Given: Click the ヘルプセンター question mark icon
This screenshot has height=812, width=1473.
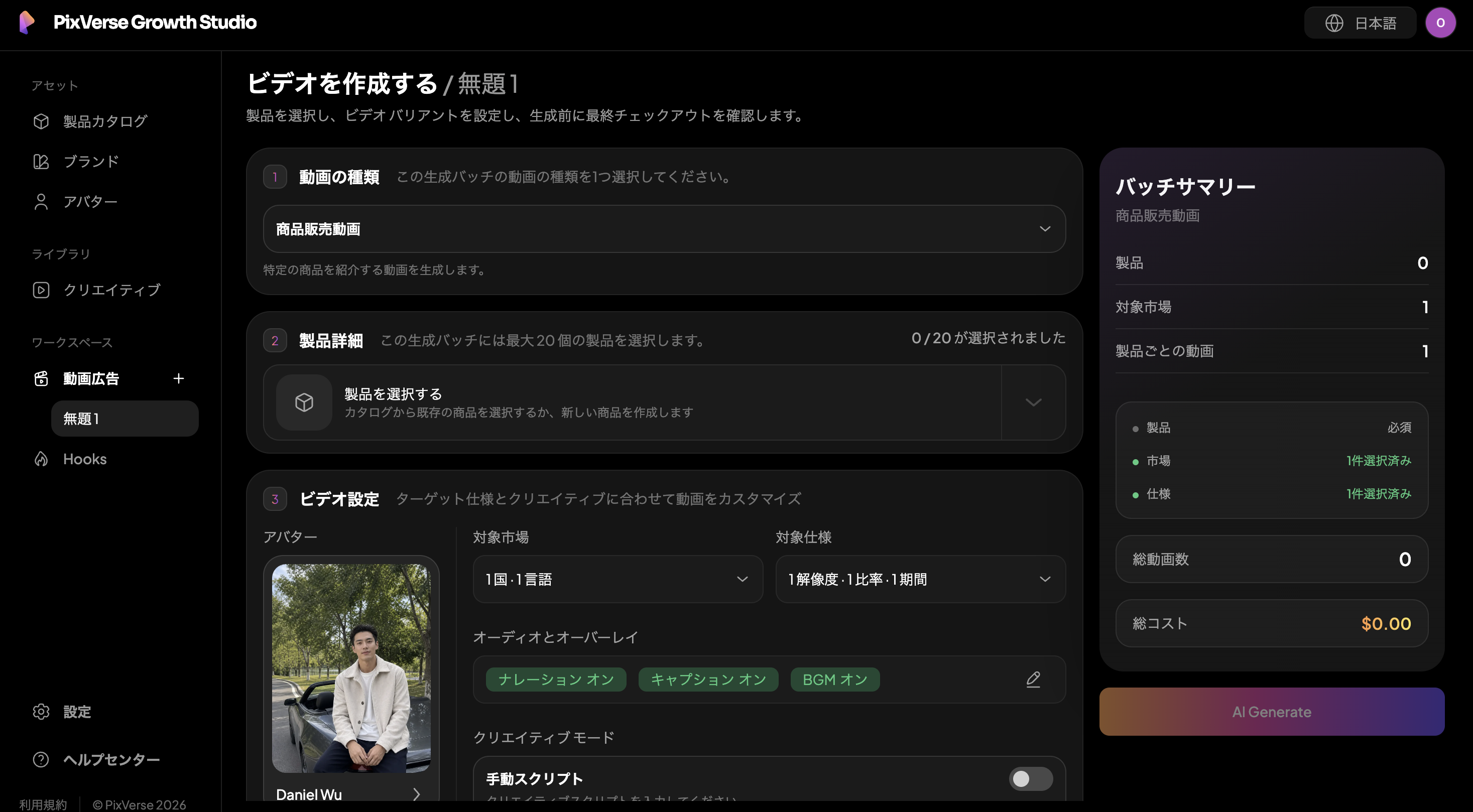Looking at the screenshot, I should click(41, 759).
